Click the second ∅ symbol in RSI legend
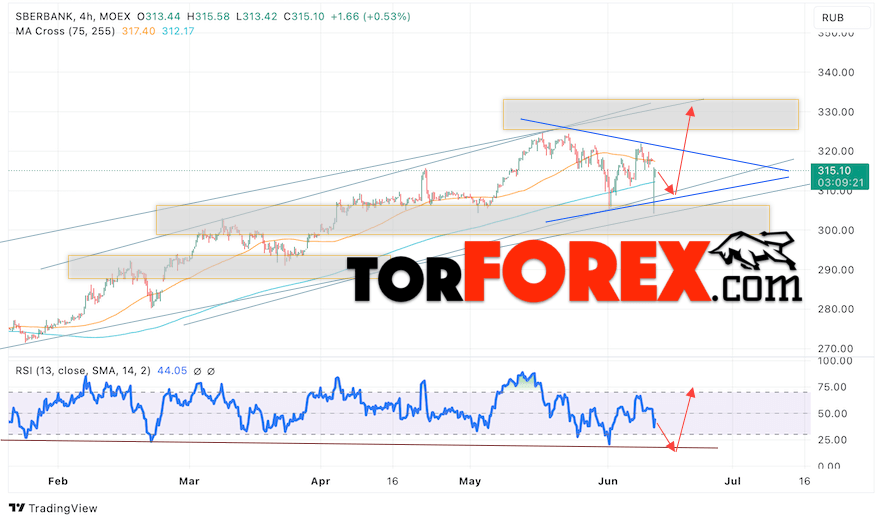Screen dimensions: 883x523 click(211, 371)
